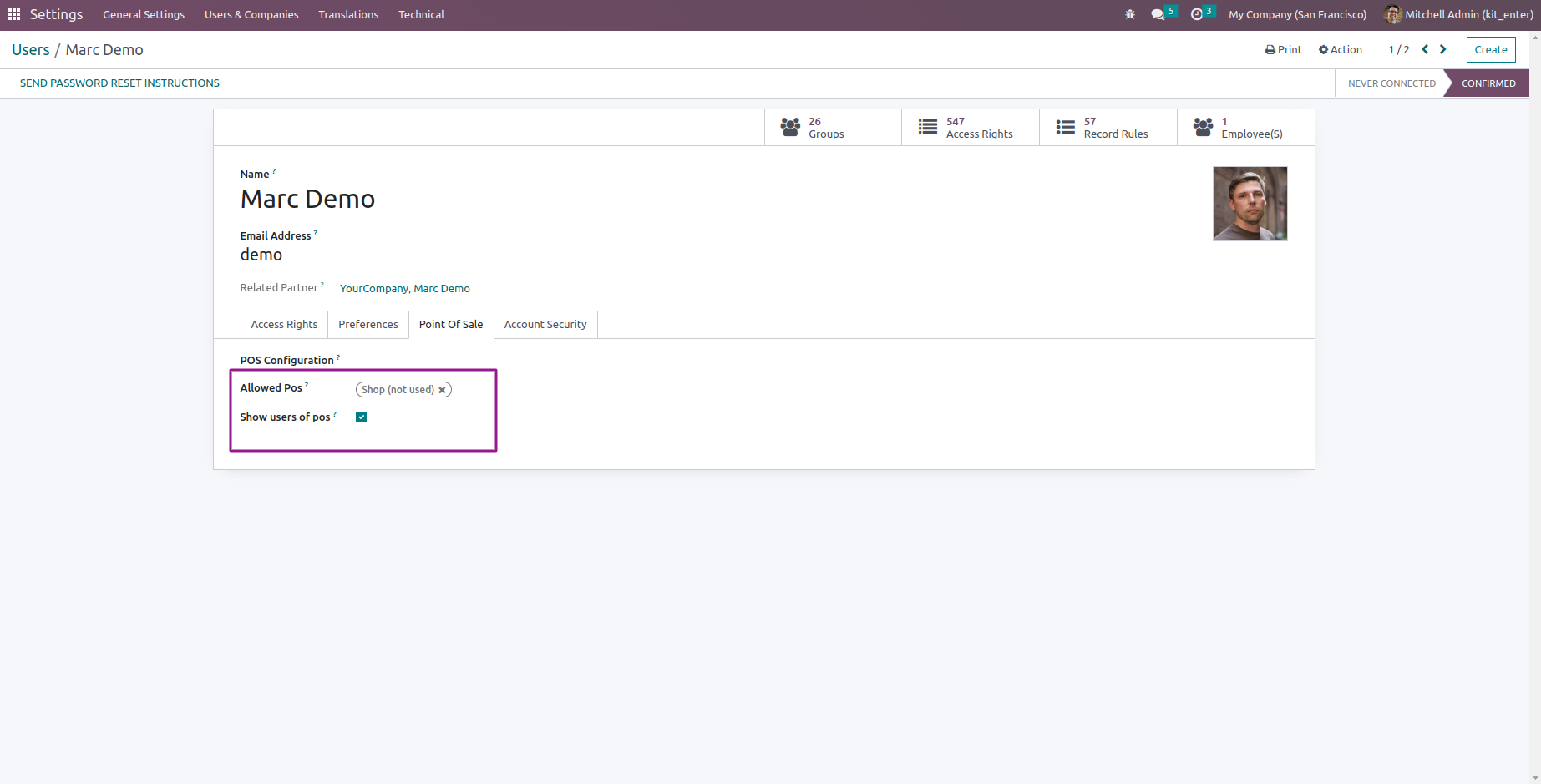
Task: Click SEND PASSWORD RESET INSTRUCTIONS
Action: pos(119,83)
